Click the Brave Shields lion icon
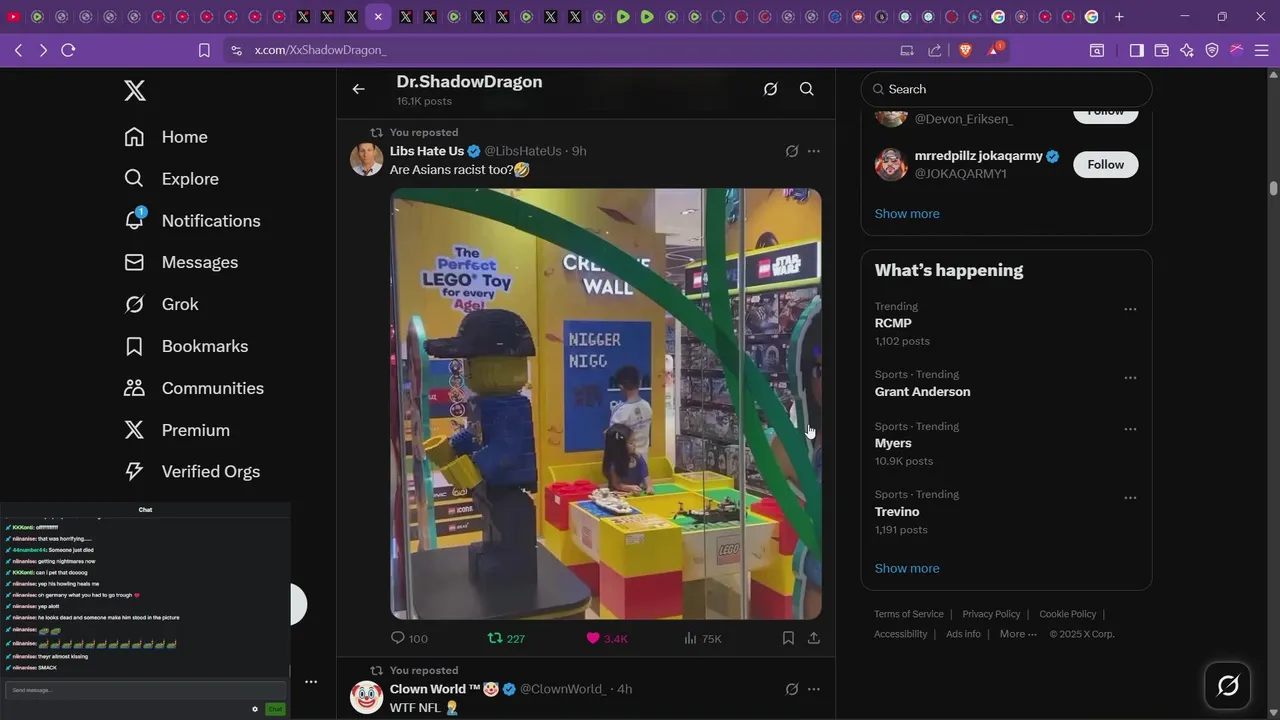Viewport: 1280px width, 720px height. 965,50
